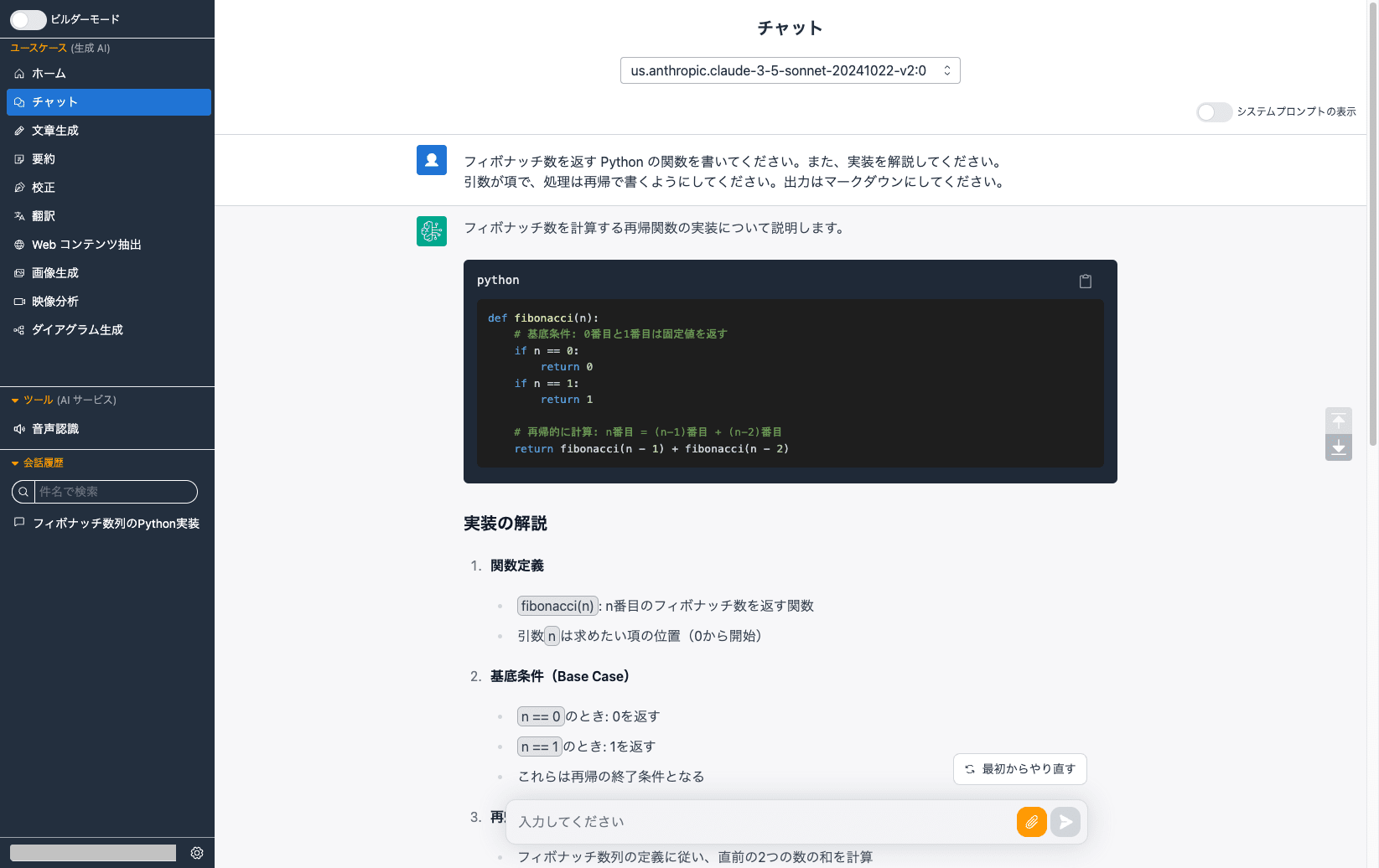The image size is (1379, 868).
Task: Click the assistant avatar icon
Action: (x=432, y=231)
